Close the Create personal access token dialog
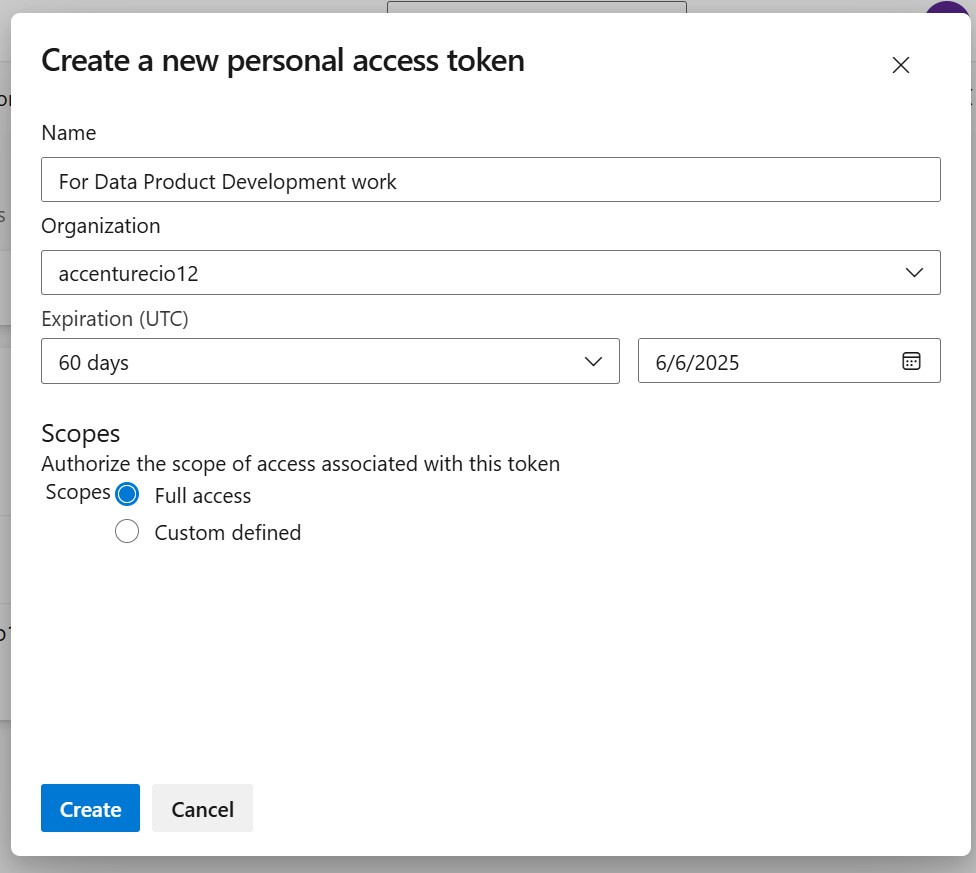This screenshot has height=873, width=976. 899,64
